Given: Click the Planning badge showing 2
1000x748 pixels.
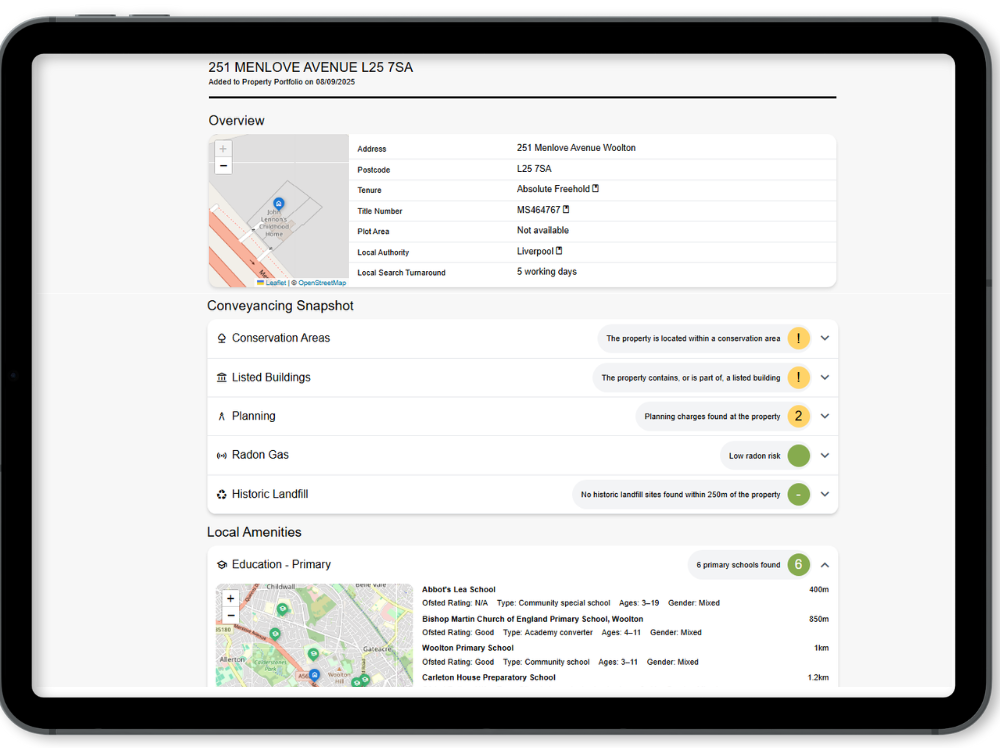Looking at the screenshot, I should point(798,416).
